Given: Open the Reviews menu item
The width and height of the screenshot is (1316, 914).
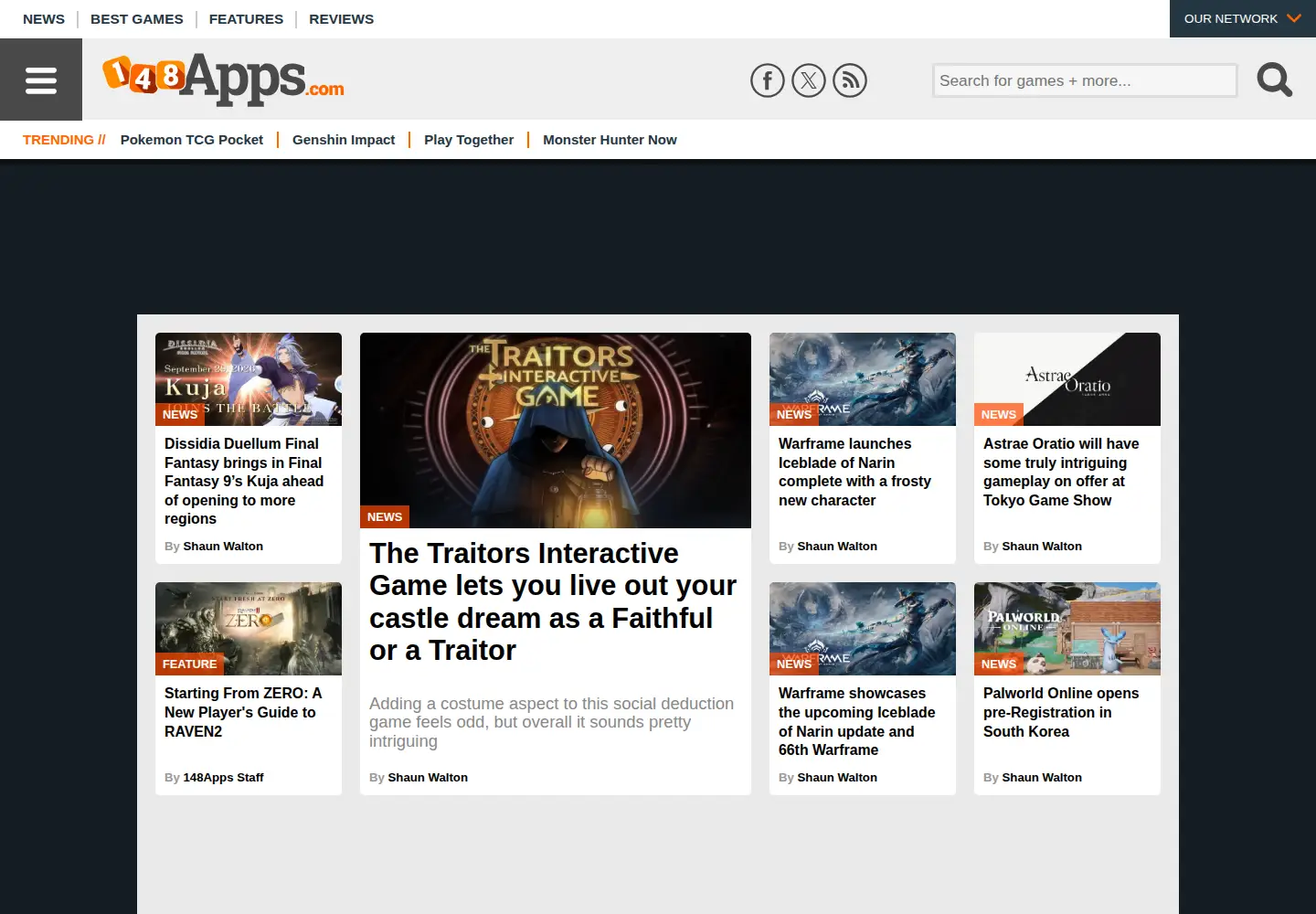Looking at the screenshot, I should [342, 18].
